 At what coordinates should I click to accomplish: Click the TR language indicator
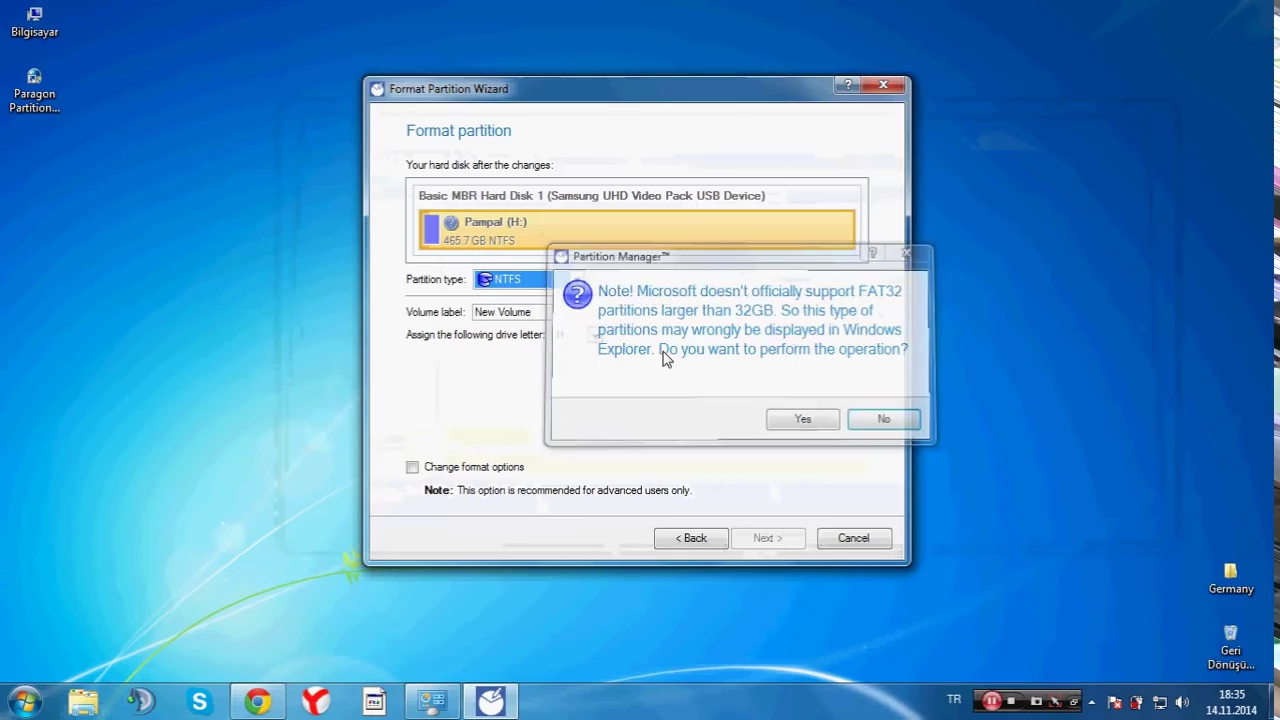pos(954,700)
